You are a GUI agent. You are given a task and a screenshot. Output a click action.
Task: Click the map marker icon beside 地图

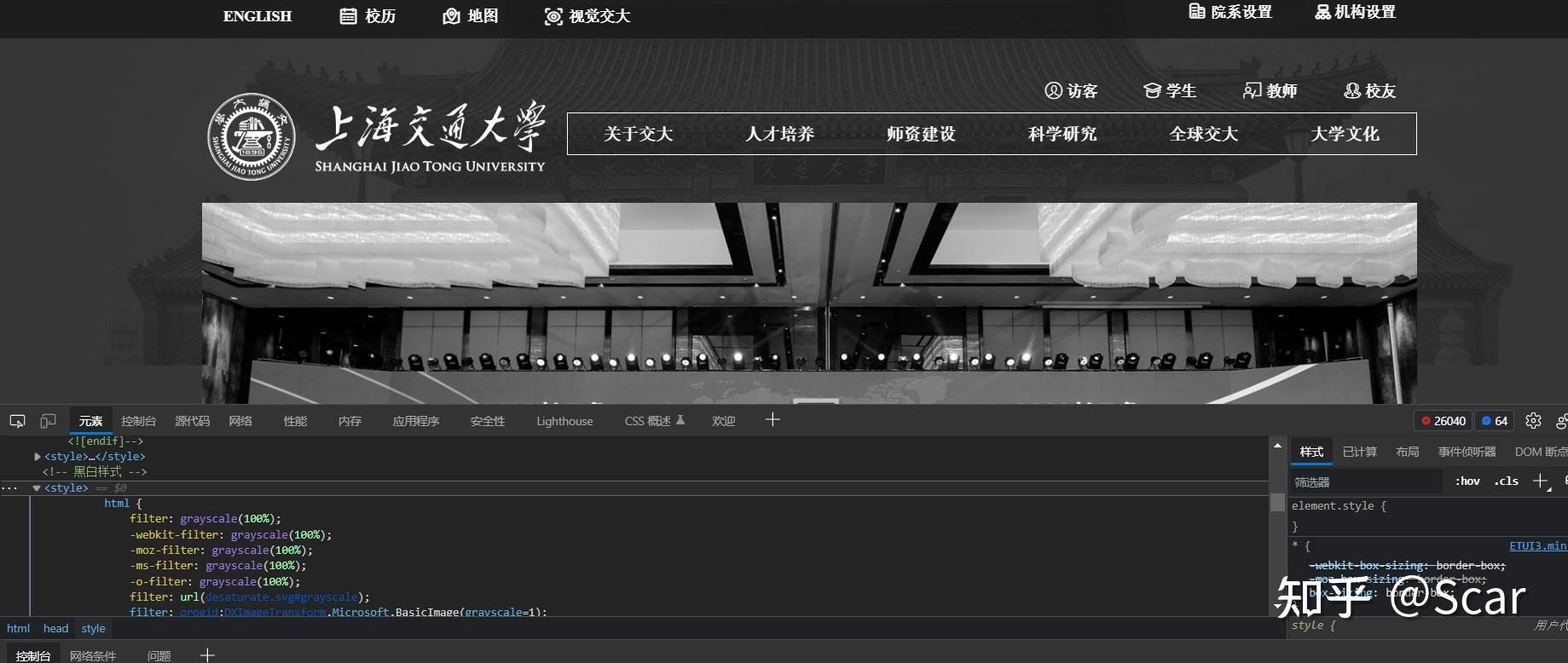pyautogui.click(x=452, y=16)
